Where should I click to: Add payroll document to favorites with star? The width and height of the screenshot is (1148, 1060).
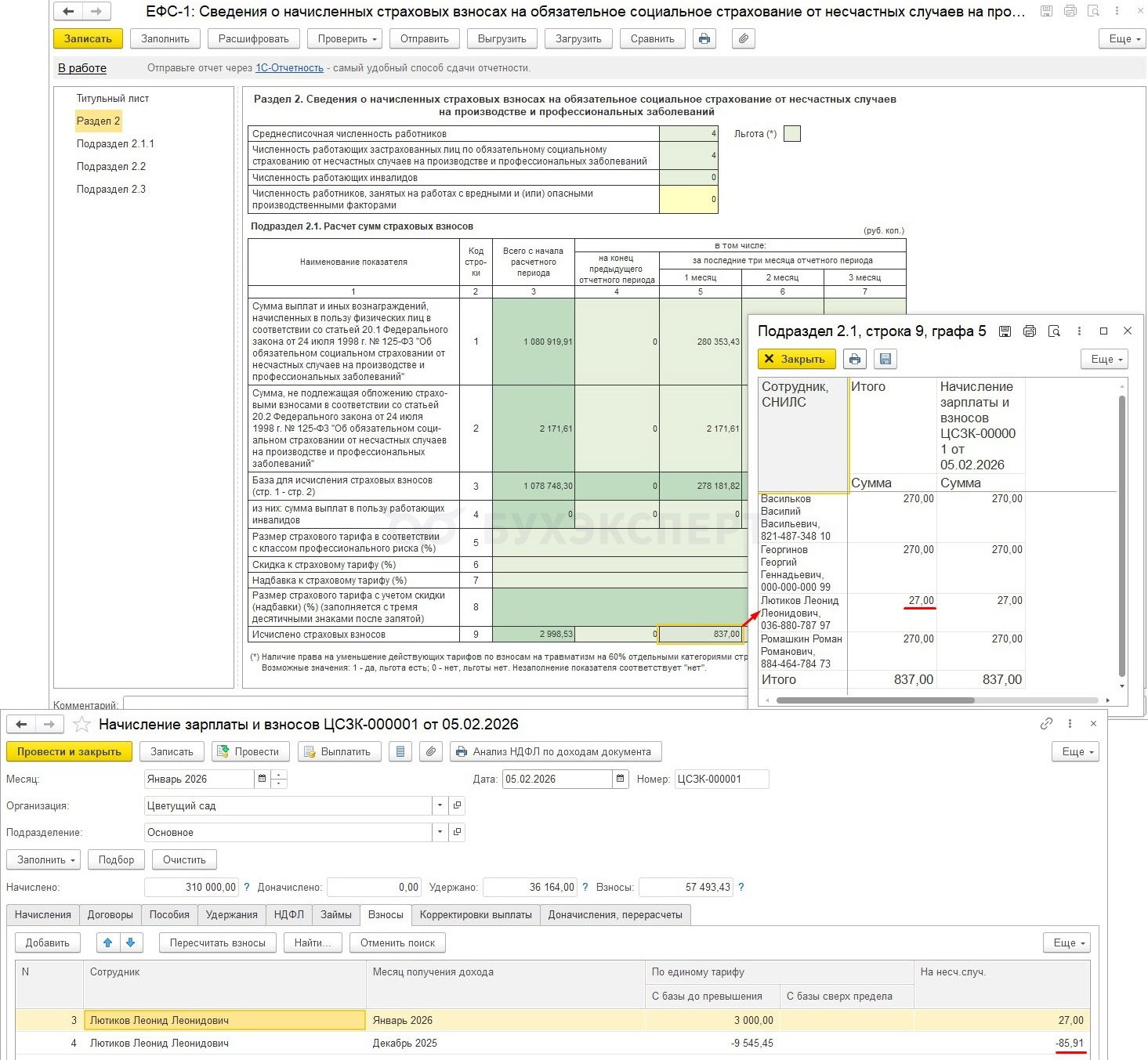pos(82,725)
